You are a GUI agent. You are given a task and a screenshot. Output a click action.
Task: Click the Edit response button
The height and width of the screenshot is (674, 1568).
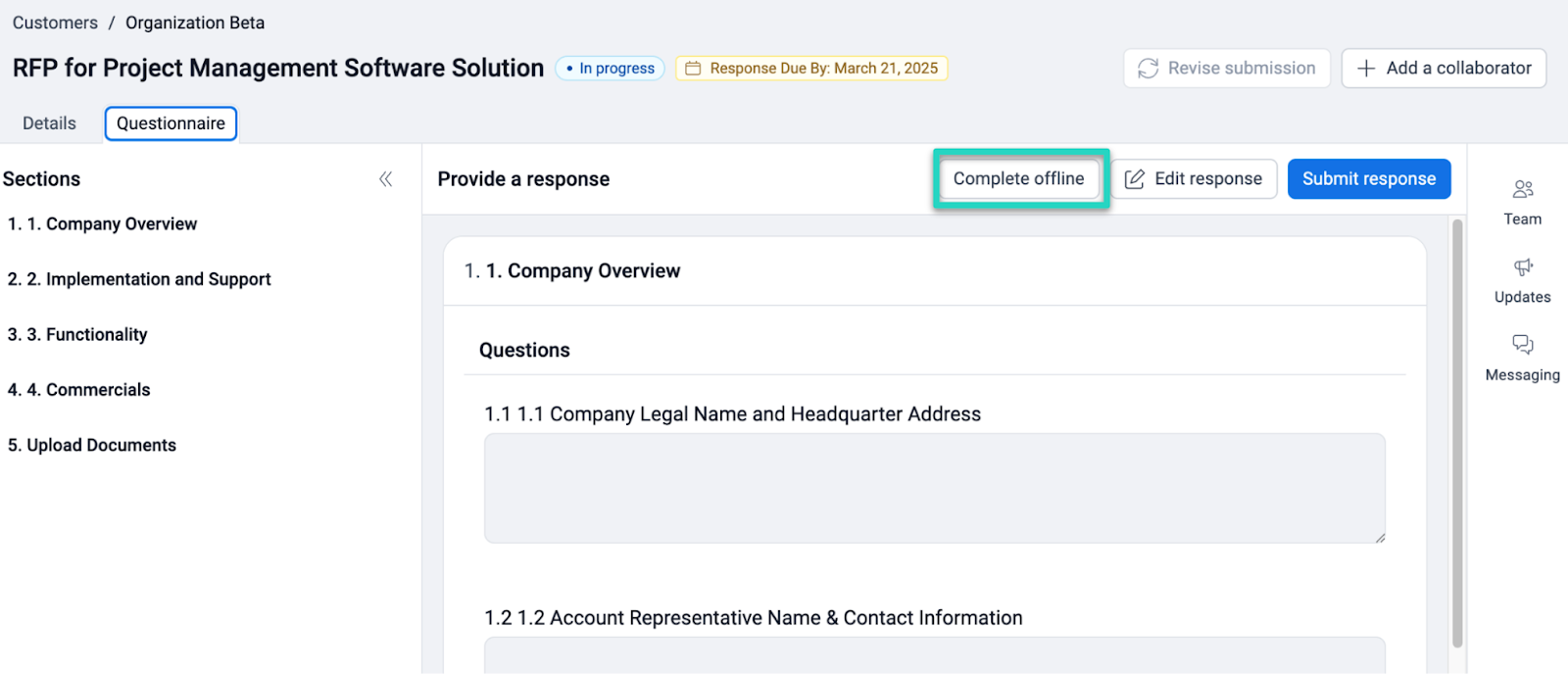click(1194, 179)
